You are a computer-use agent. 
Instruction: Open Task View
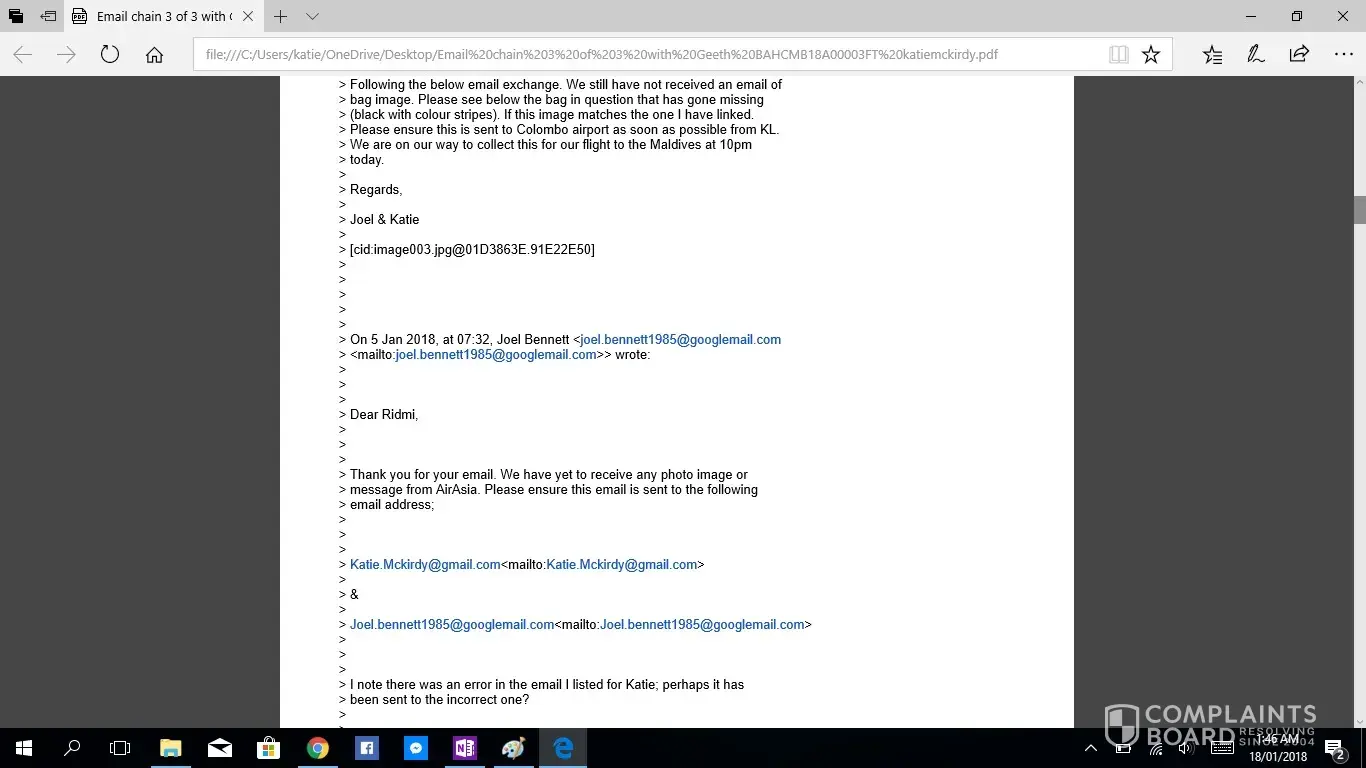click(120, 748)
